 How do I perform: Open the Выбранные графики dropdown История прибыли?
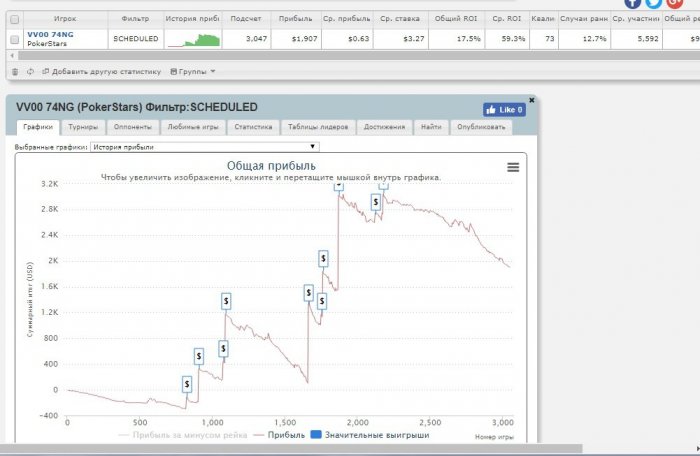point(204,147)
